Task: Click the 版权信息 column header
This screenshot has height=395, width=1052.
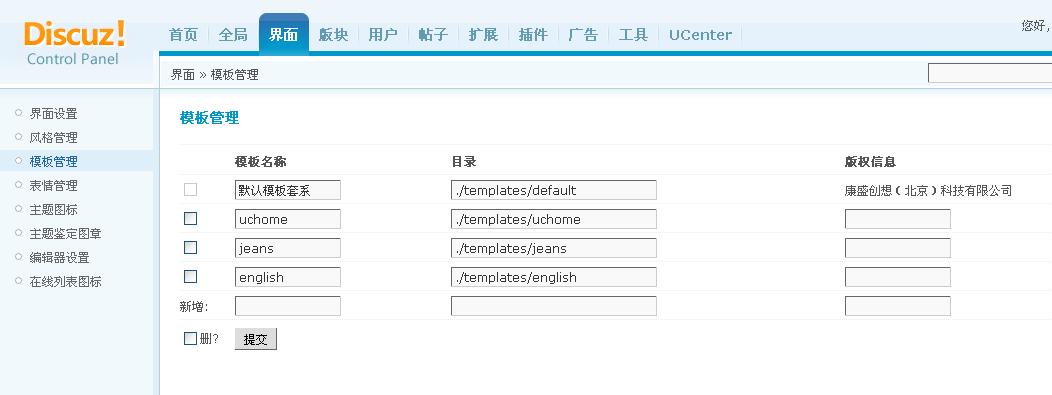Action: click(x=870, y=162)
